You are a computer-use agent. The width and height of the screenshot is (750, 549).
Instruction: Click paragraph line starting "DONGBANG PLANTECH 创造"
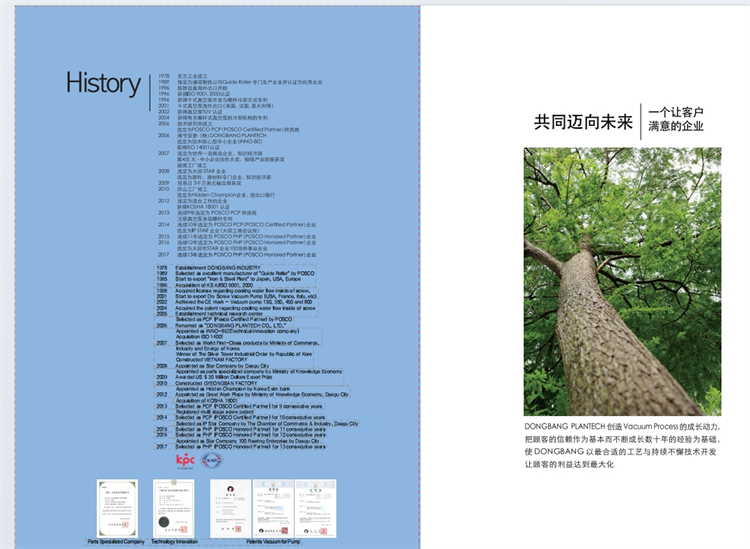coord(622,427)
